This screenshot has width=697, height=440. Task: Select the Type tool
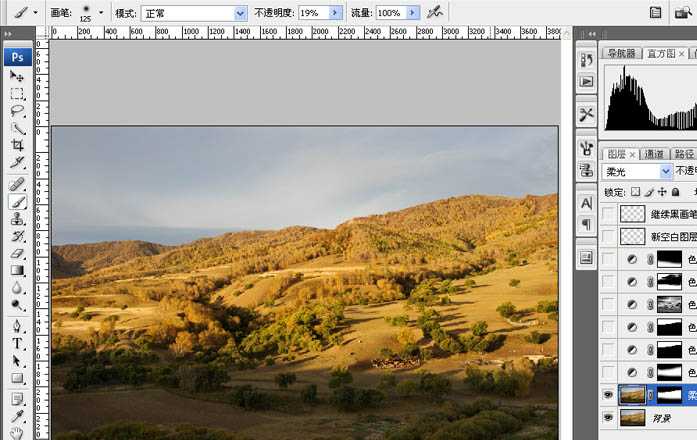click(x=17, y=344)
